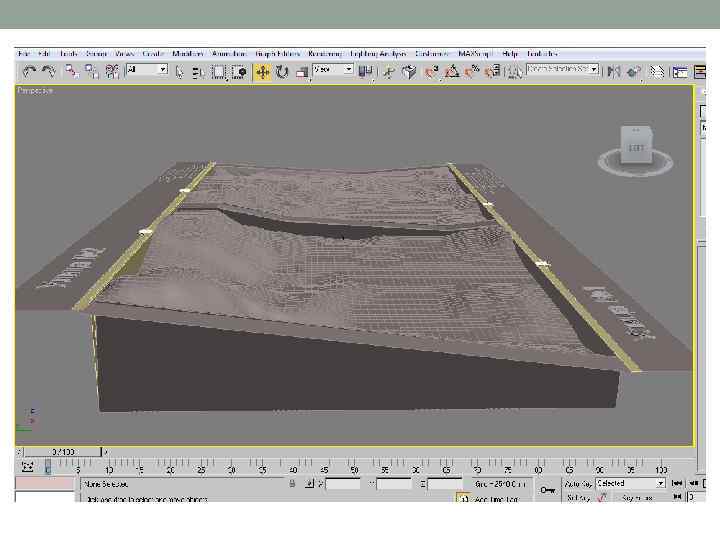Toggle the 3D Snaps icon
720x540 pixels.
click(432, 72)
